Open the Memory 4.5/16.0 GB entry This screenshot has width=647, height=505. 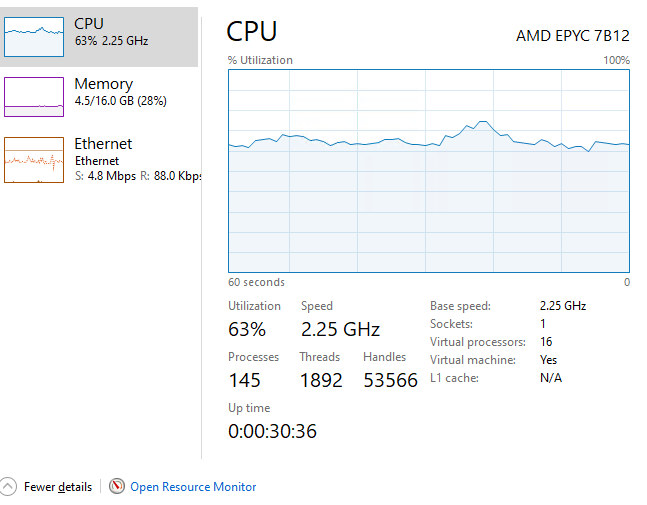(119, 100)
